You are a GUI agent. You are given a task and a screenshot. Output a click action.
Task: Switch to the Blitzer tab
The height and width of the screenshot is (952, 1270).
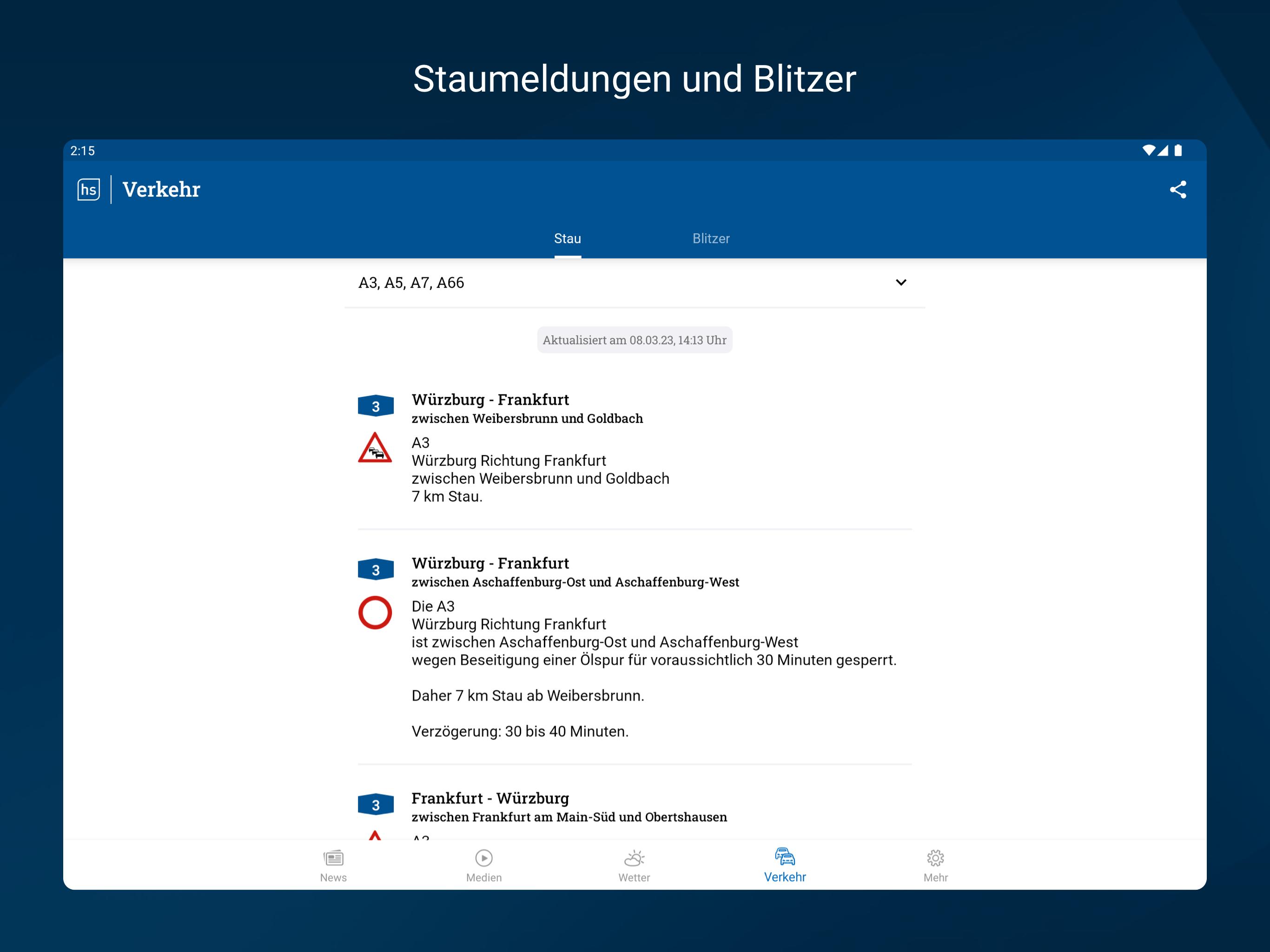[x=711, y=238]
